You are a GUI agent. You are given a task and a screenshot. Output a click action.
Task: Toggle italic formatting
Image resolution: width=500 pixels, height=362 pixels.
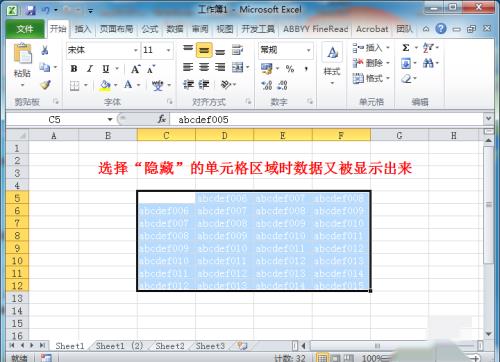(89, 69)
